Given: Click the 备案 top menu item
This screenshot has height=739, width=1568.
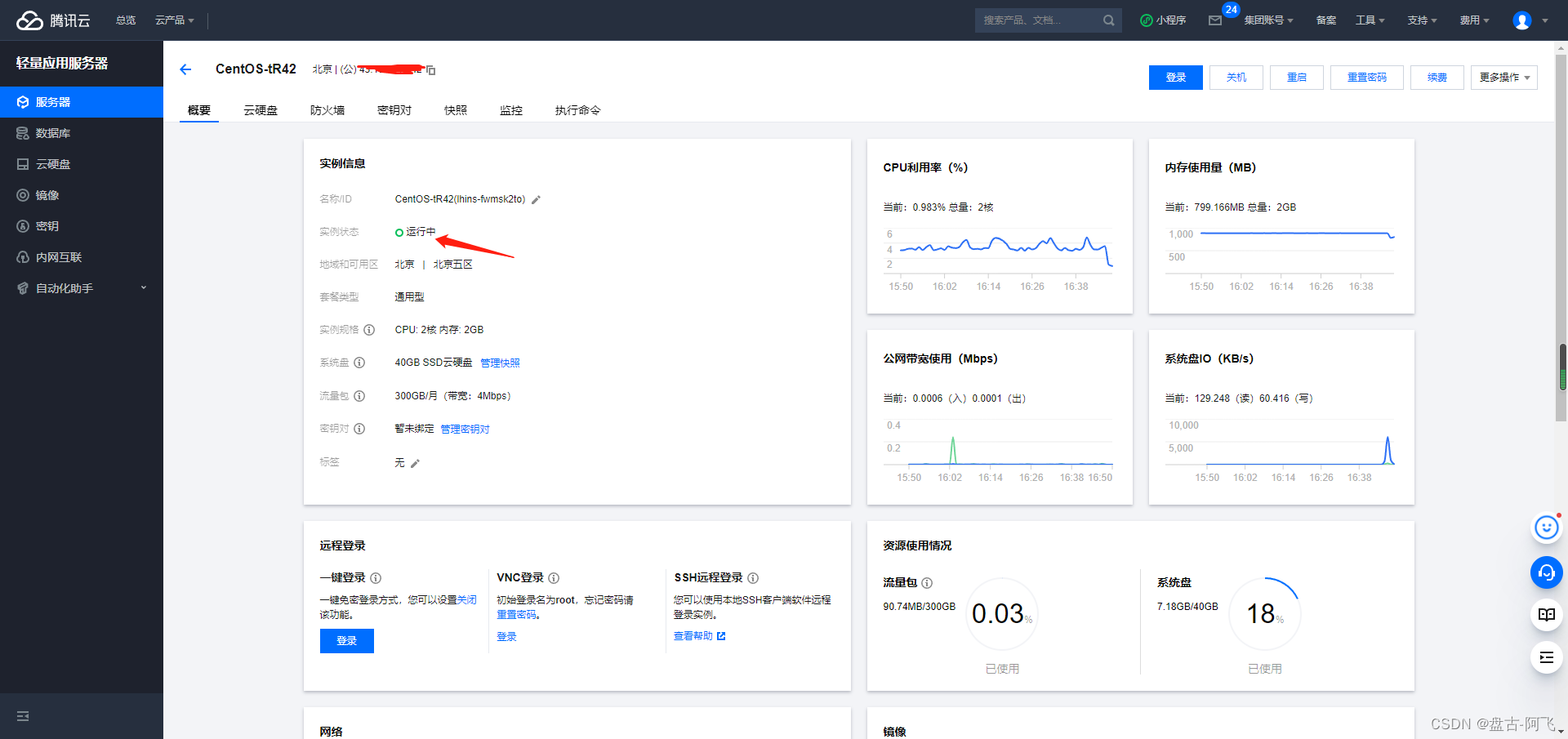Looking at the screenshot, I should coord(1326,20).
